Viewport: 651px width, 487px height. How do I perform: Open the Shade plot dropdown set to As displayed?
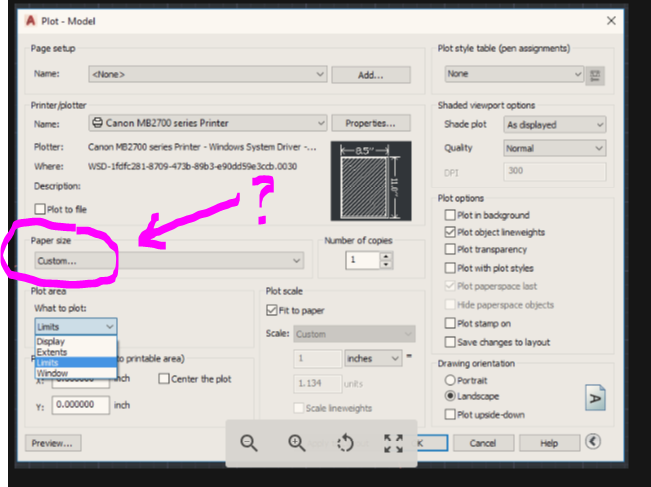pyautogui.click(x=555, y=125)
